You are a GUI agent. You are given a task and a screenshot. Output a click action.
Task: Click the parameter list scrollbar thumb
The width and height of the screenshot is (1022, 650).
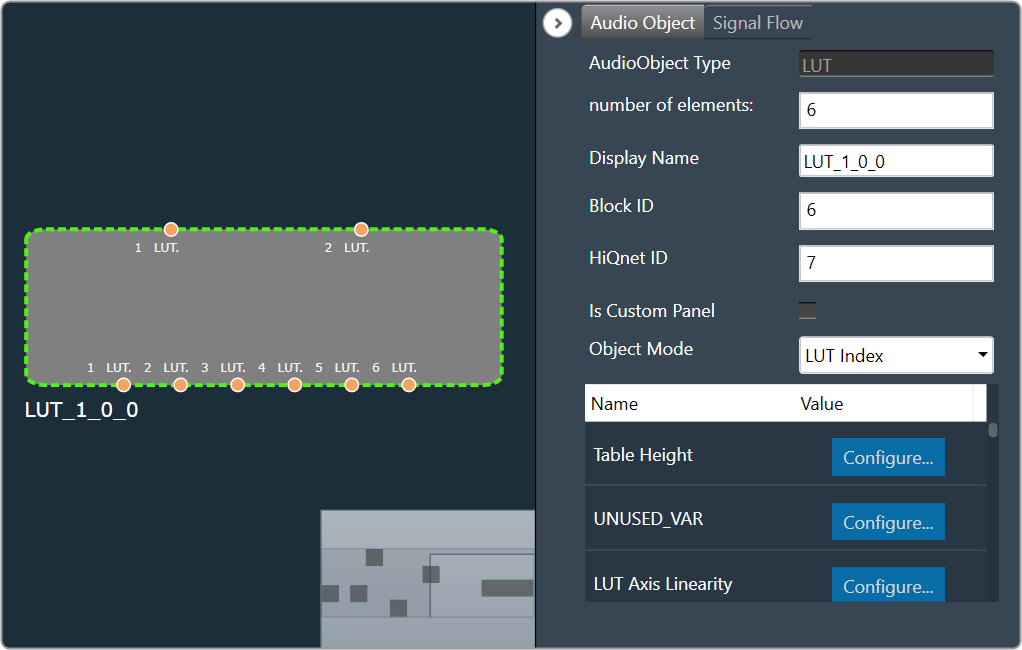tap(993, 430)
